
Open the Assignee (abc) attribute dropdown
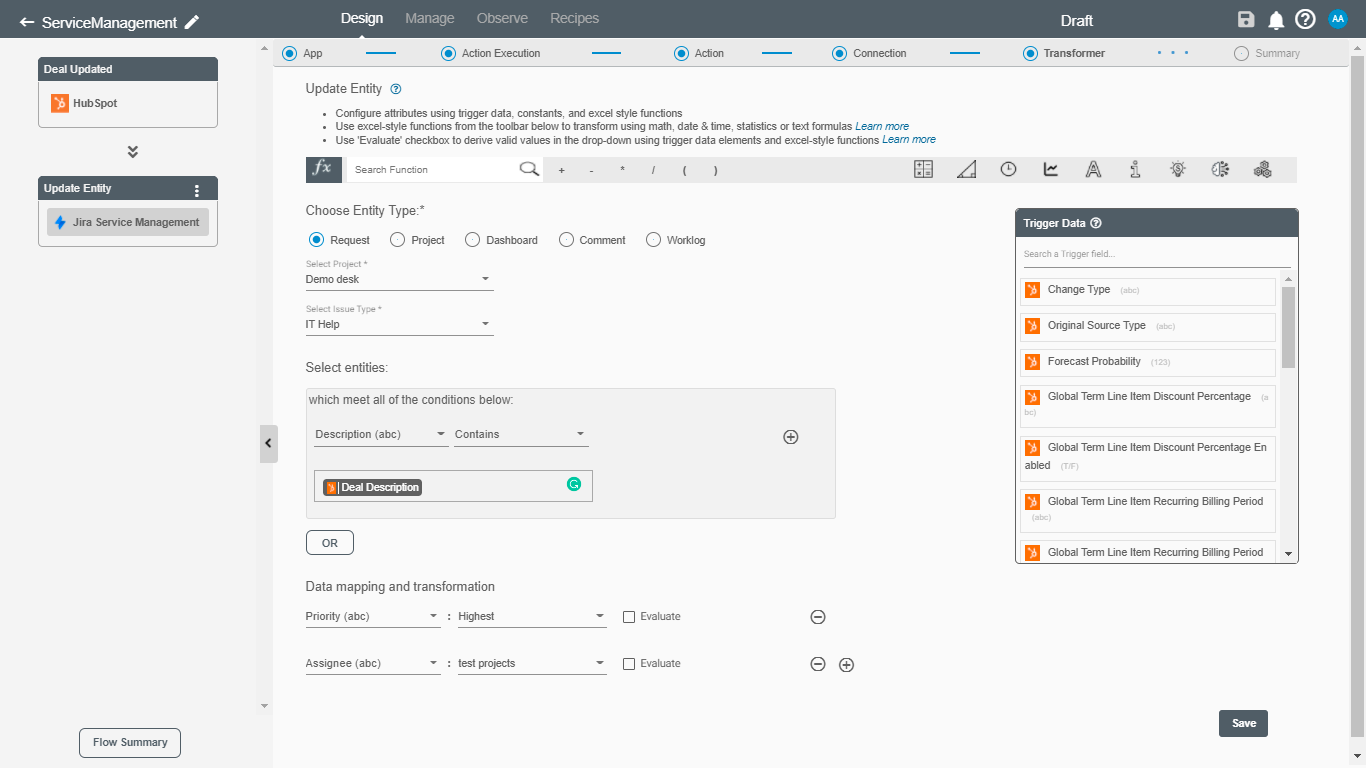pyautogui.click(x=373, y=664)
